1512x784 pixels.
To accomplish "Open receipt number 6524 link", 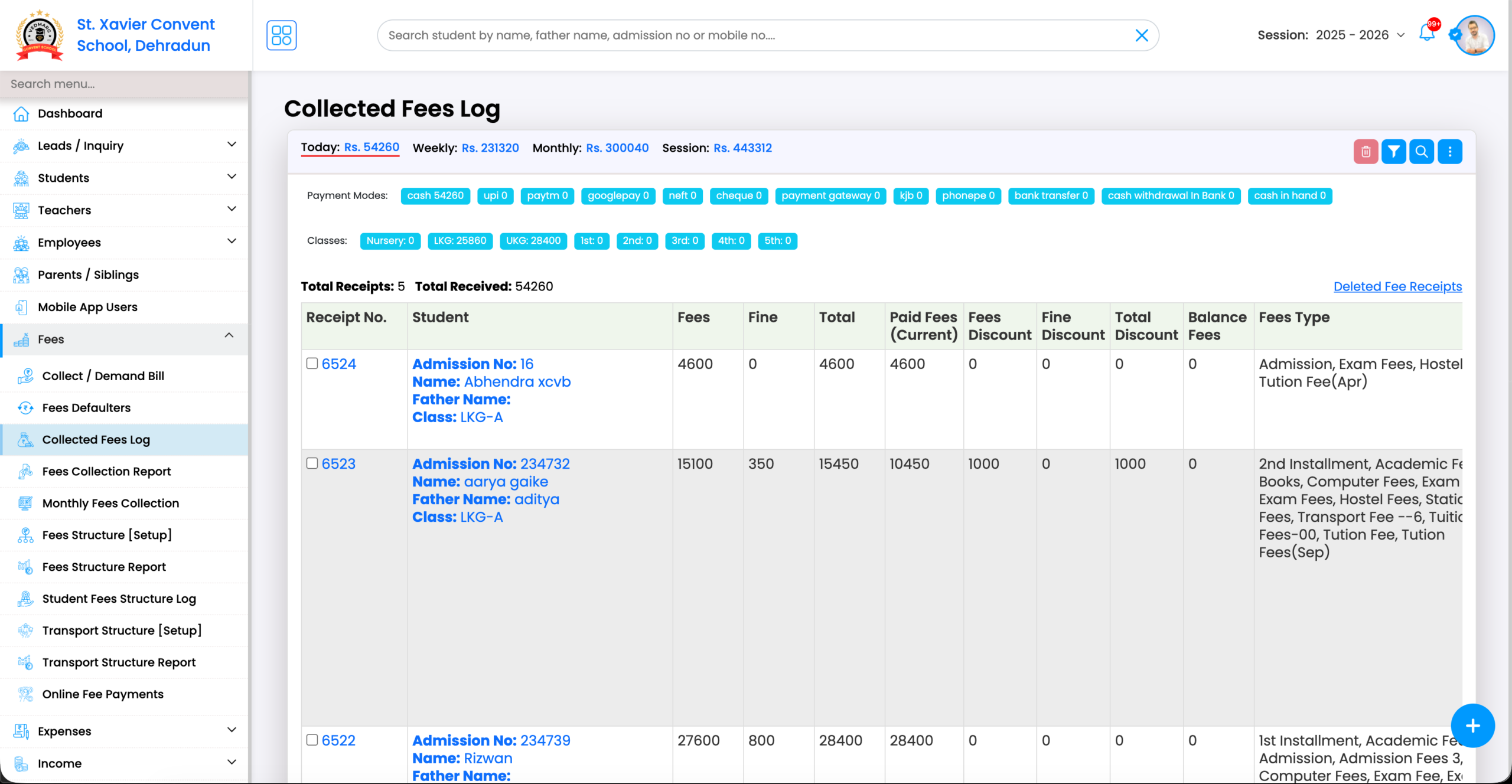I will tap(339, 364).
